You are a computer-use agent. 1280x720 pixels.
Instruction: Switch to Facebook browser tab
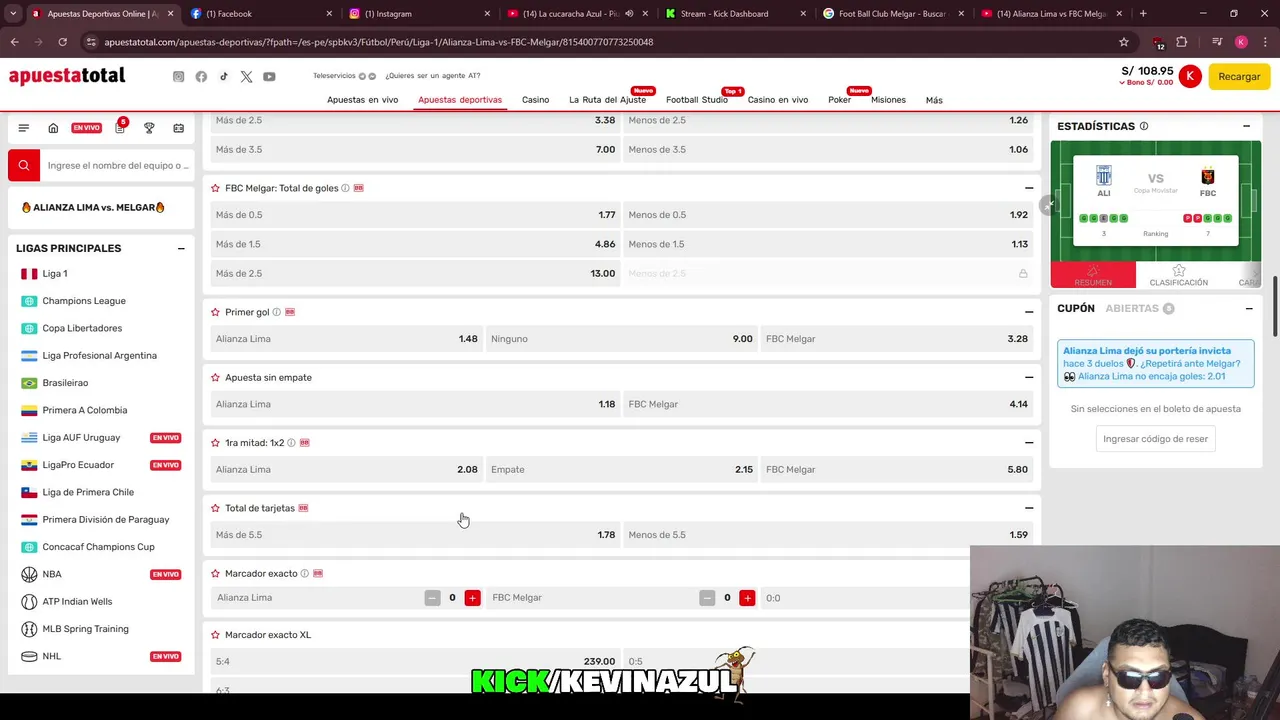[260, 14]
